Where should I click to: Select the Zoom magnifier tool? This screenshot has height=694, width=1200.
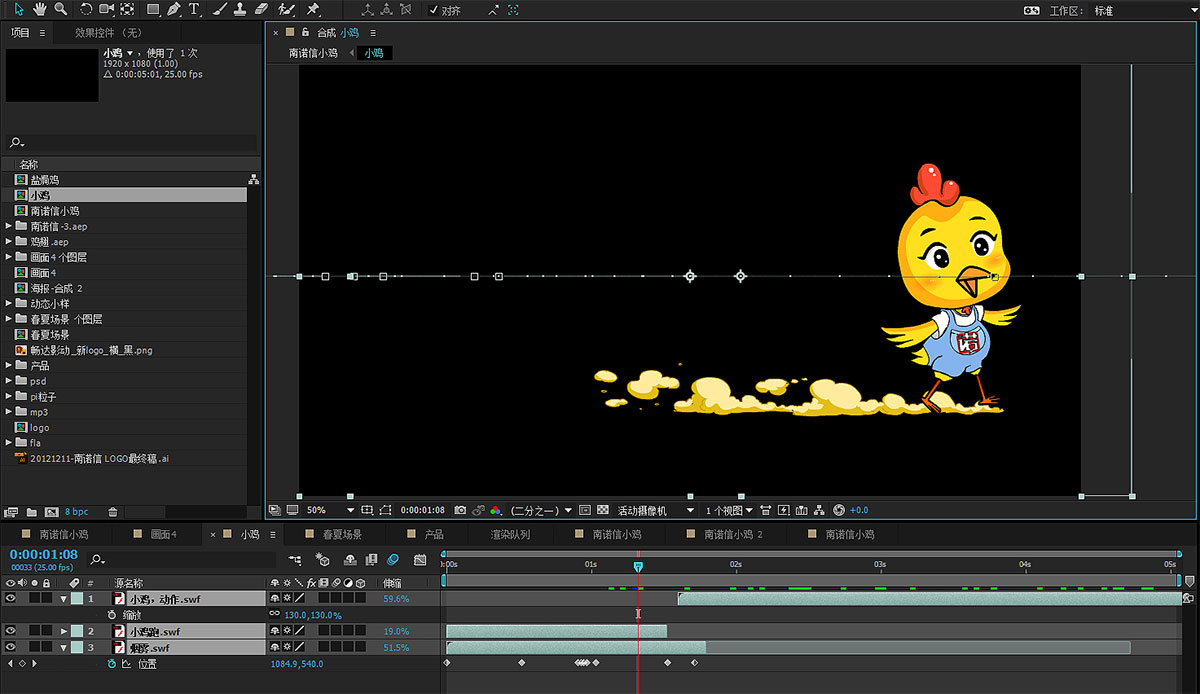(61, 9)
